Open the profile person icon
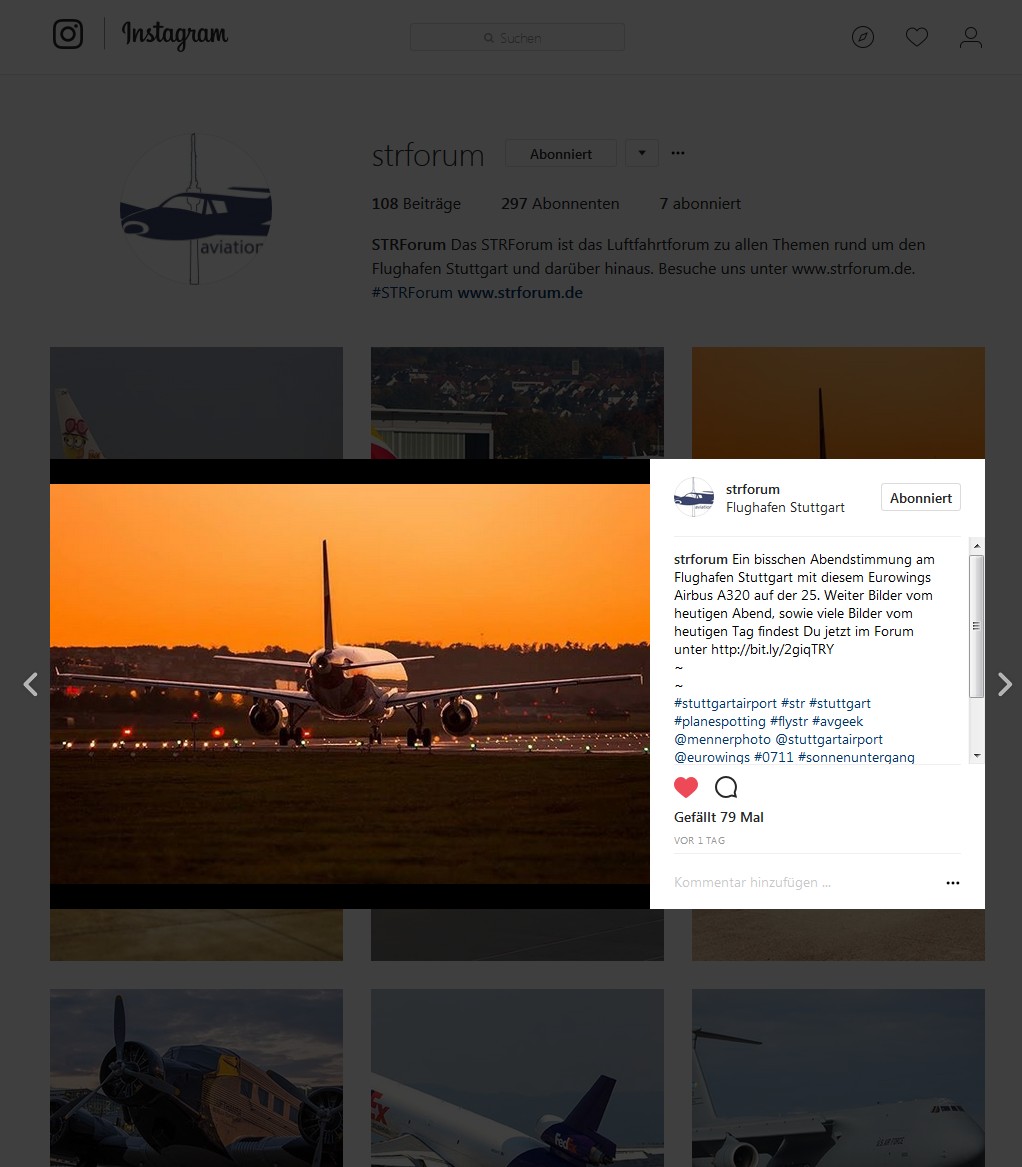 (x=971, y=37)
